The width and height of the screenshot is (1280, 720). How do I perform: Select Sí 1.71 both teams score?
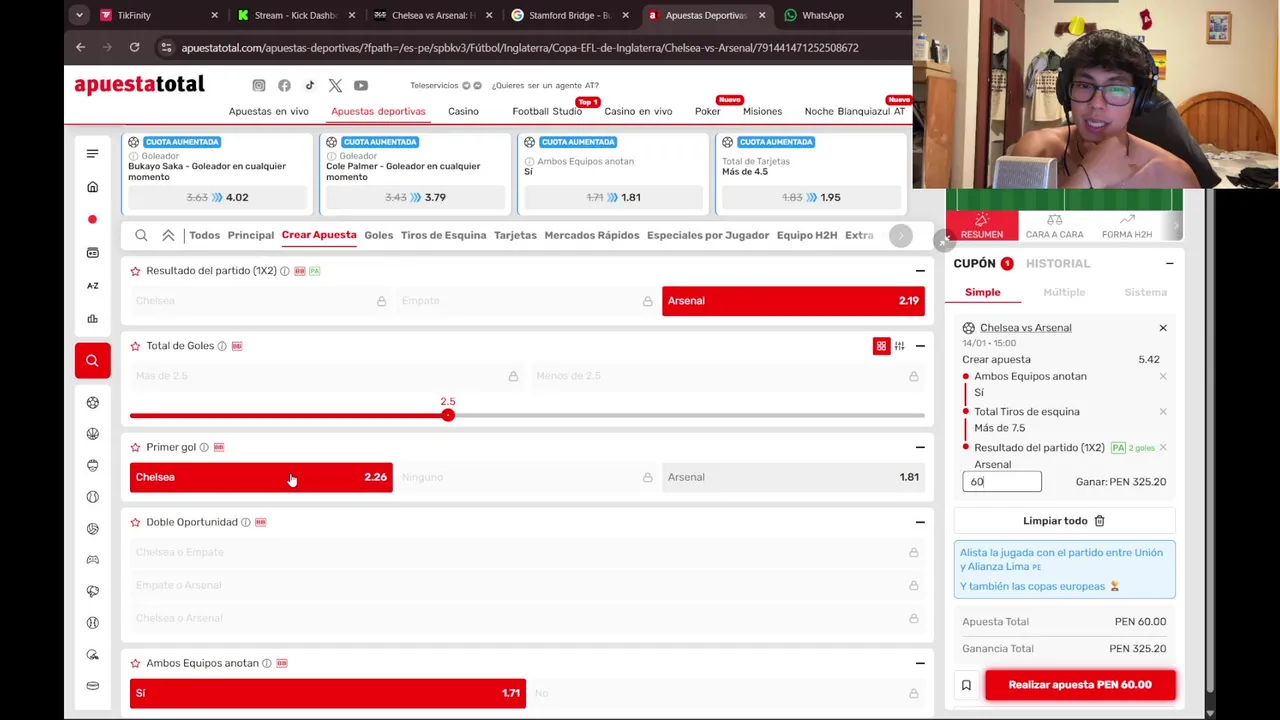click(x=327, y=693)
